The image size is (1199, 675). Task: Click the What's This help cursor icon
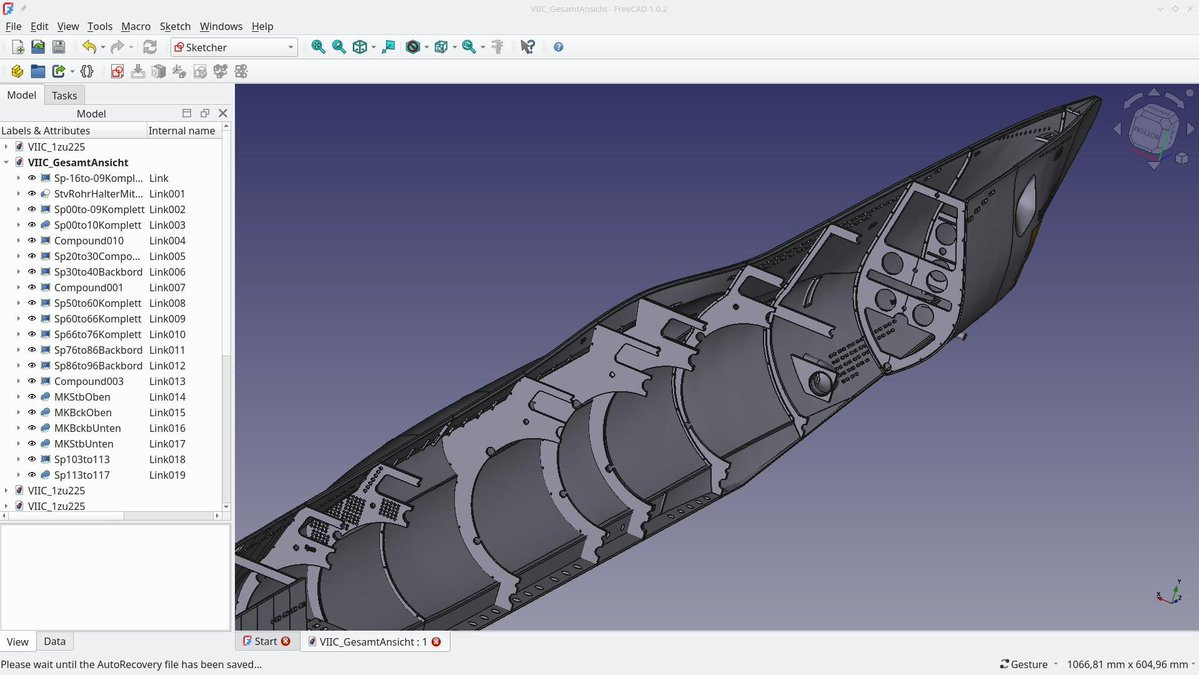[528, 47]
